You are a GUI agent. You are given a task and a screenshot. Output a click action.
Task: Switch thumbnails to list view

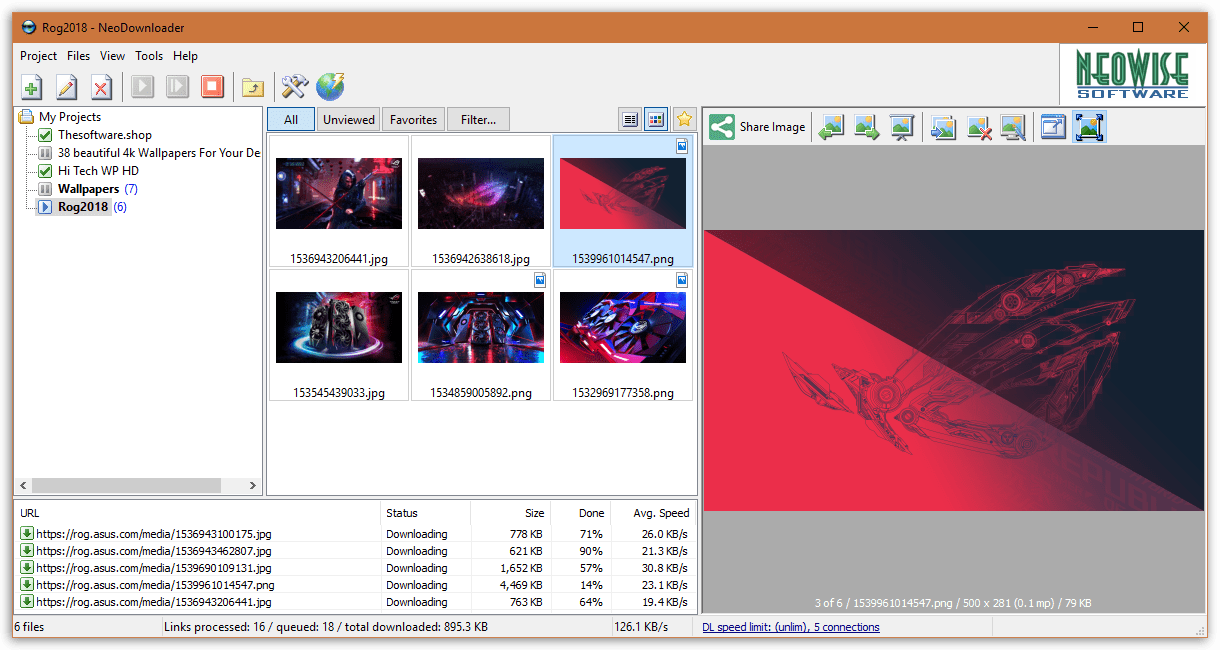point(629,118)
